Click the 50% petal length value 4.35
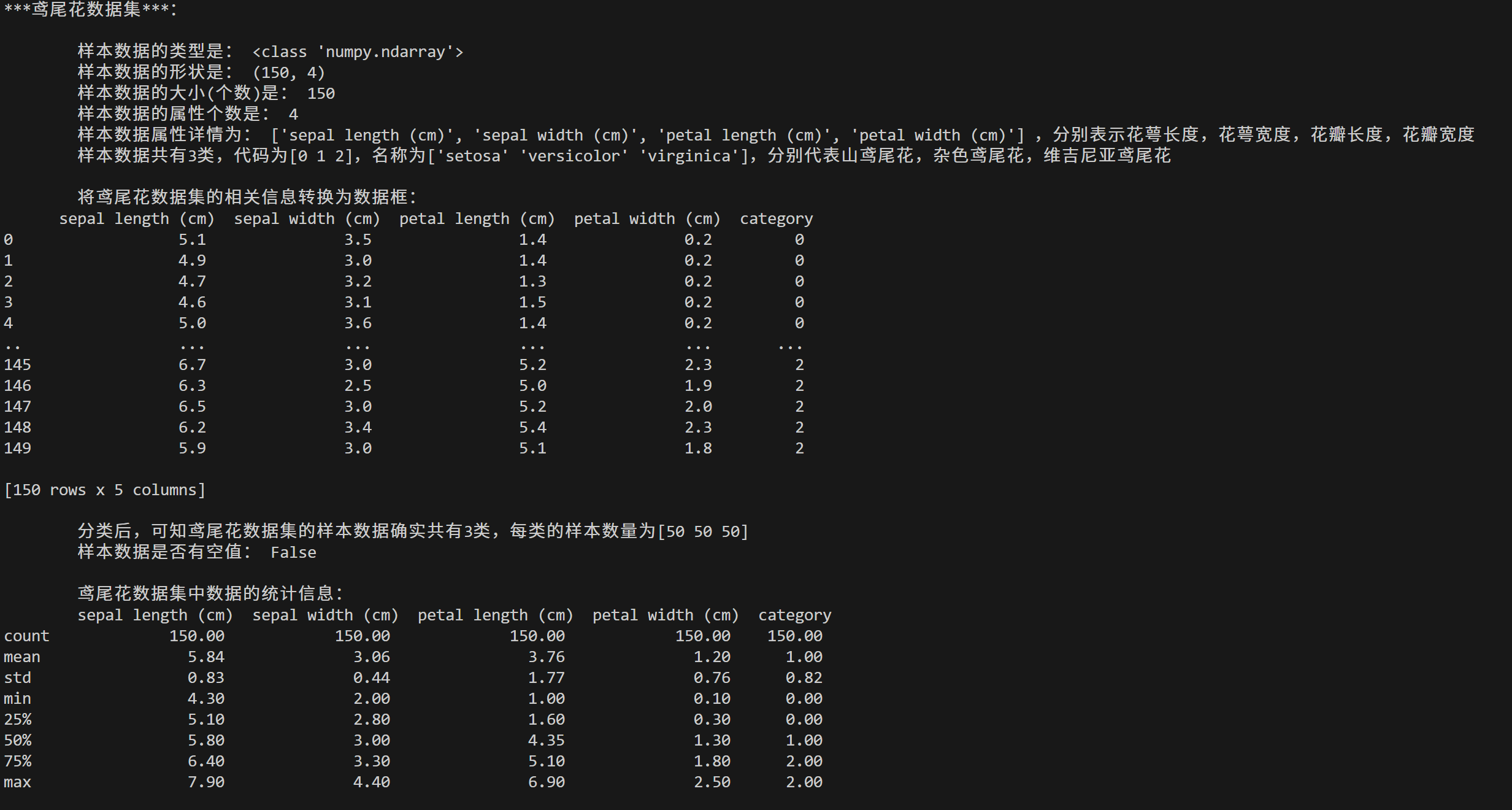 (546, 741)
